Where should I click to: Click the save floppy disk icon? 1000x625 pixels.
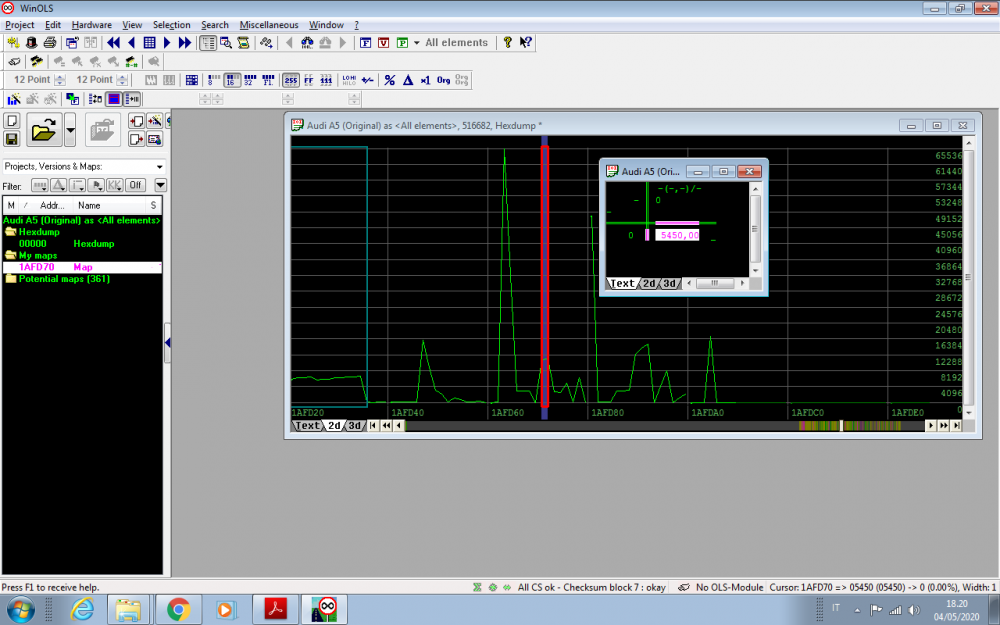tap(11, 138)
